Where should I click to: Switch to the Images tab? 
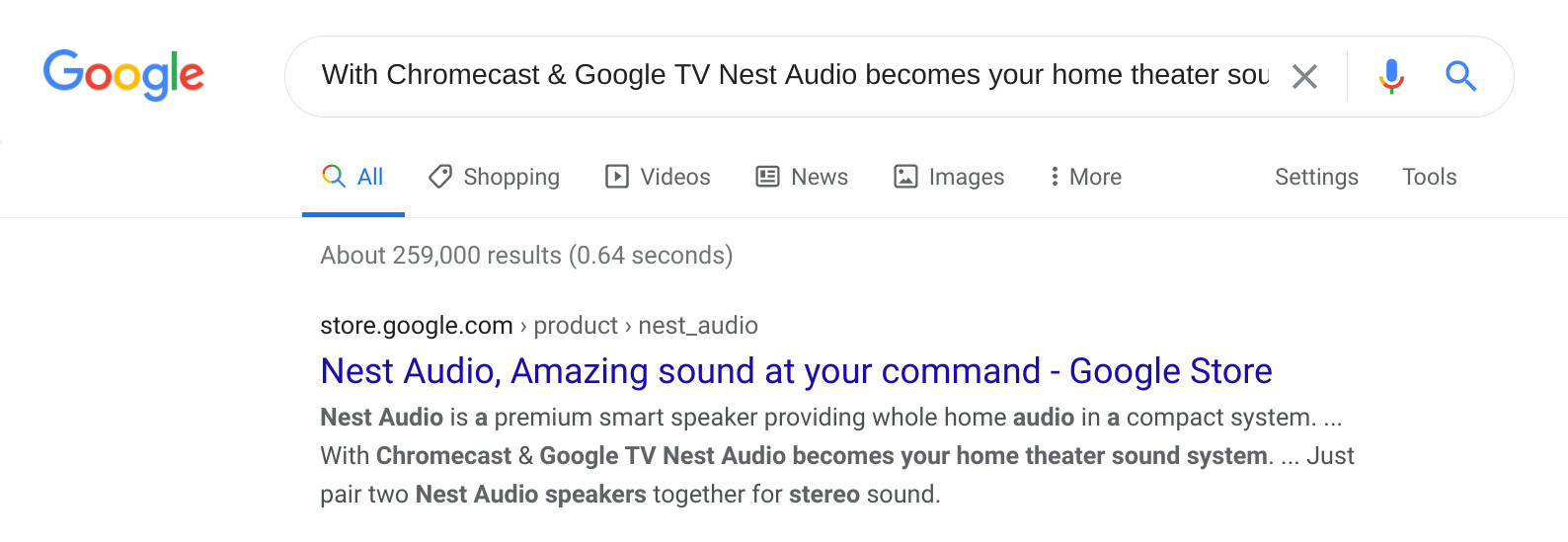point(966,177)
